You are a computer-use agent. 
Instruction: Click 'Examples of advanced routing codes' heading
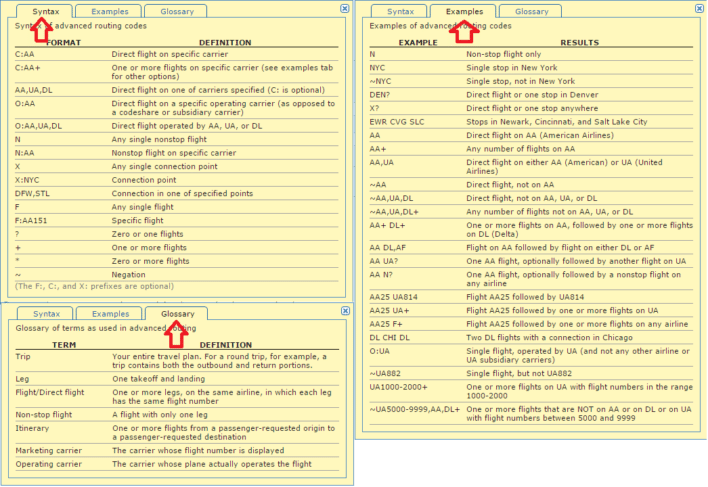point(440,26)
